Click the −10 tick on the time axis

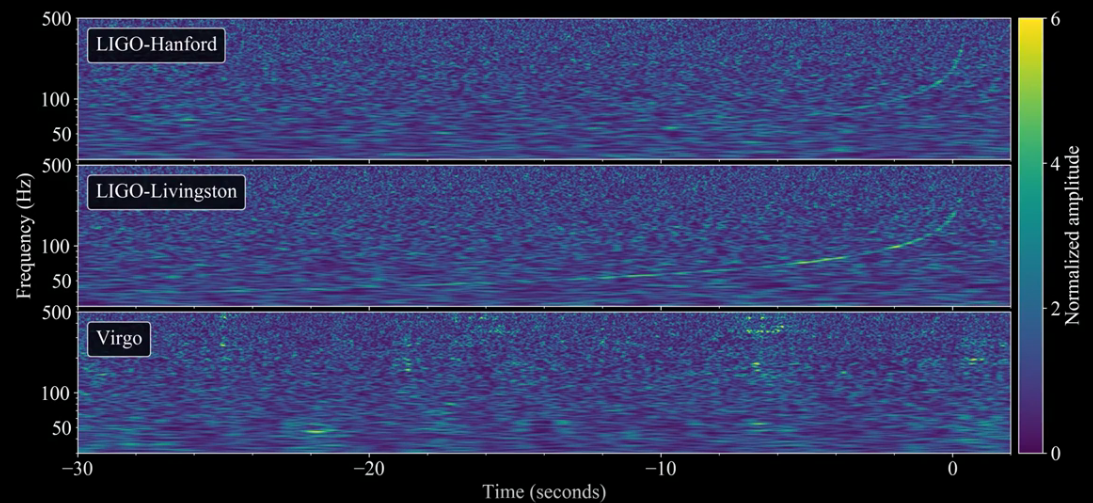tap(660, 469)
